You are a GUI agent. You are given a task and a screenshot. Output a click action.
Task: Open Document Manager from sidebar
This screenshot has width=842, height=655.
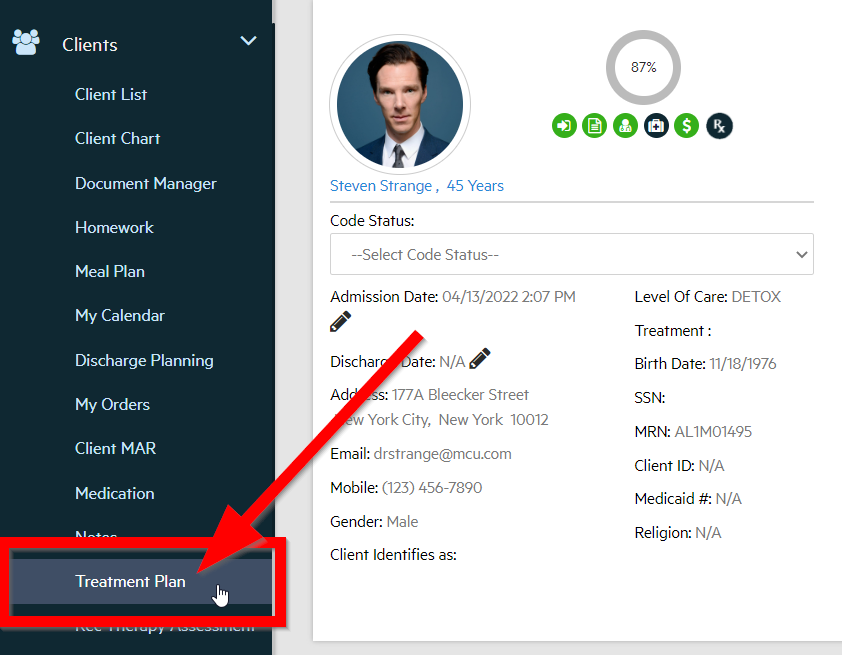(x=145, y=183)
